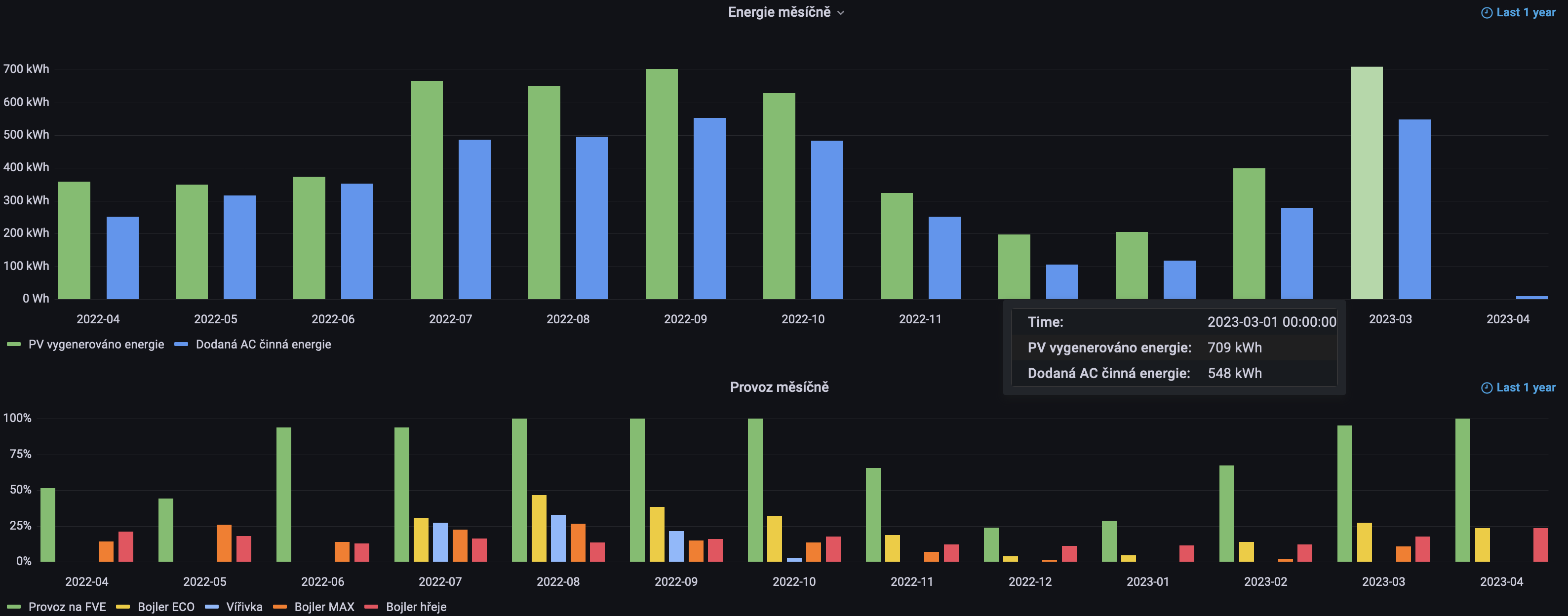This screenshot has height=616, width=1568.
Task: Click Last 1 year on Energie panel
Action: coord(1526,12)
